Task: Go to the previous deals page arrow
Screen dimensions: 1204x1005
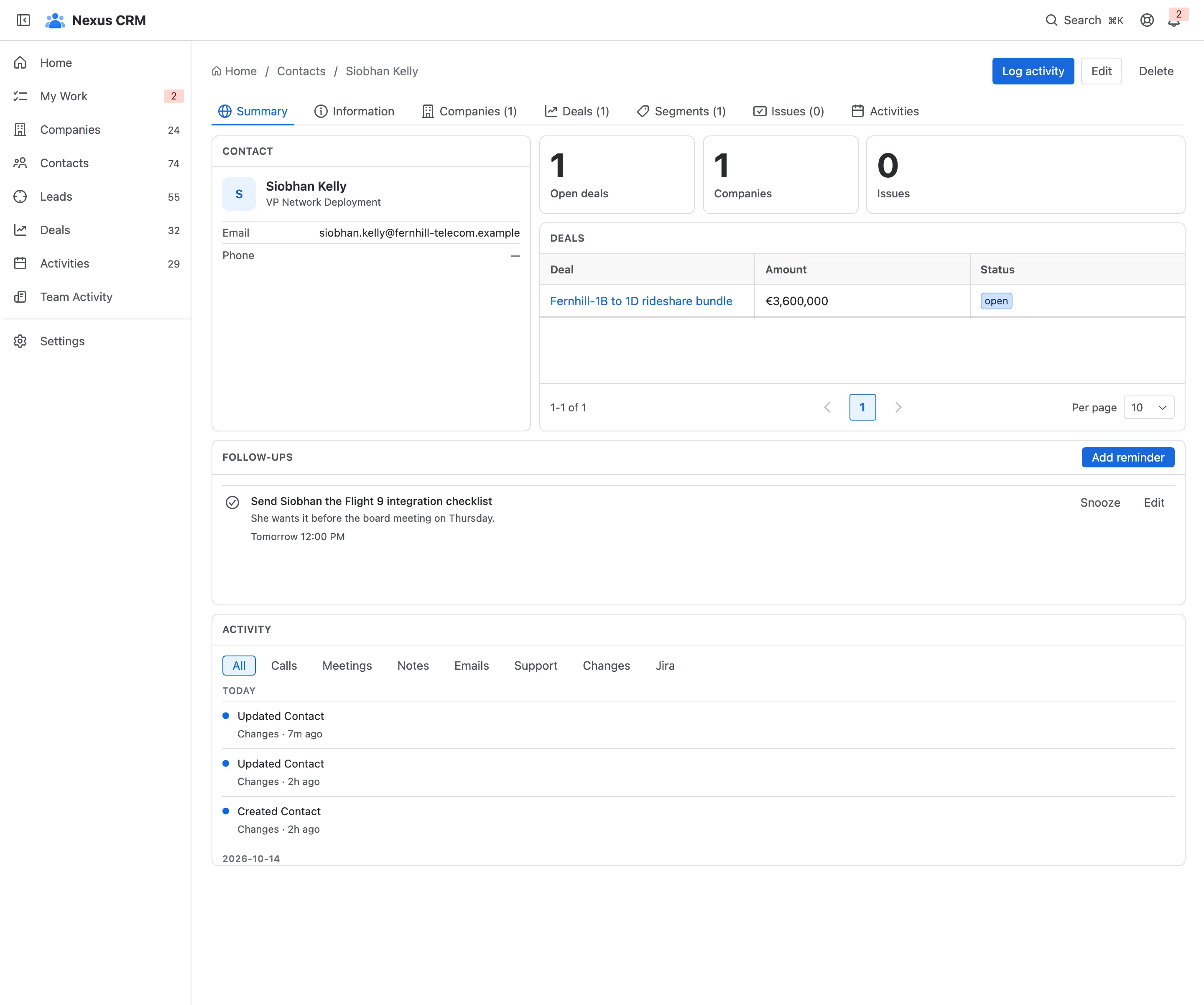Action: [827, 407]
